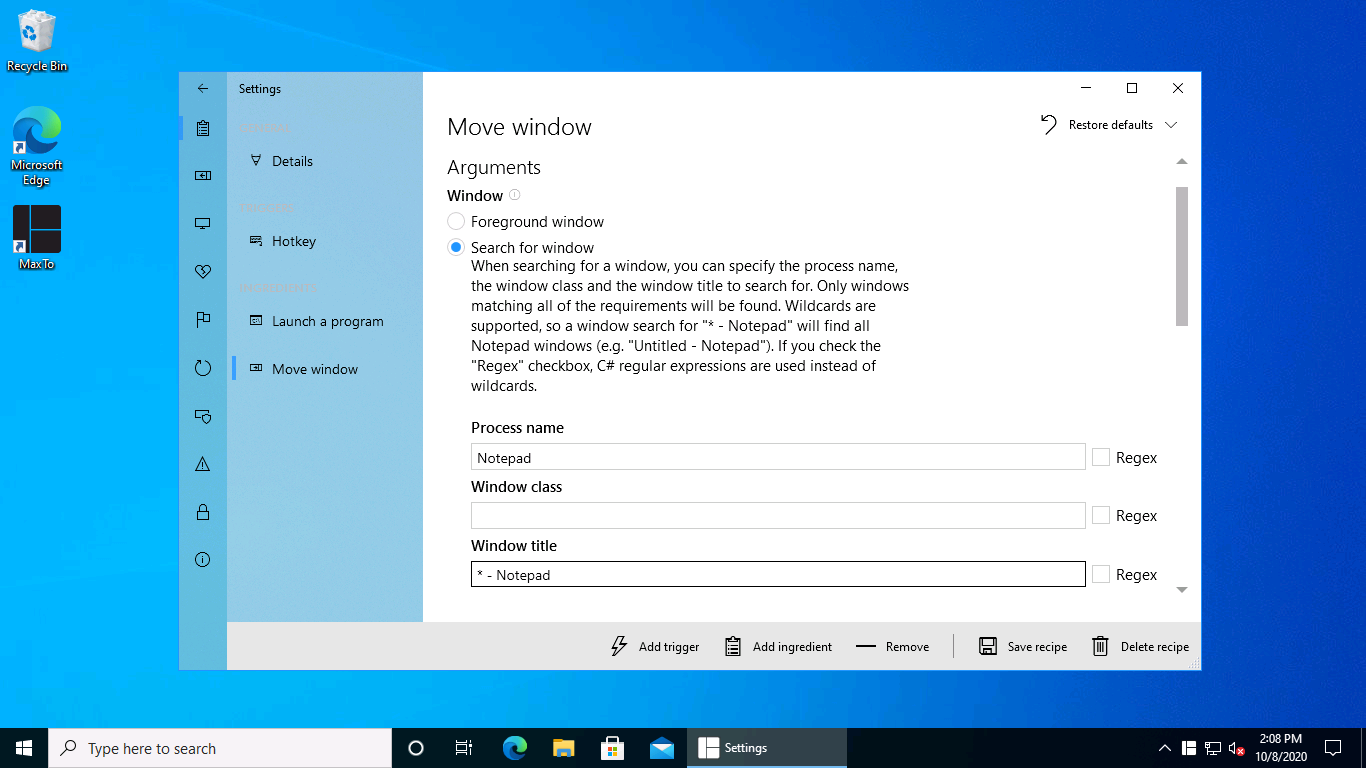Click the circular refresh arrow sidebar icon
The width and height of the screenshot is (1366, 768).
pos(203,368)
